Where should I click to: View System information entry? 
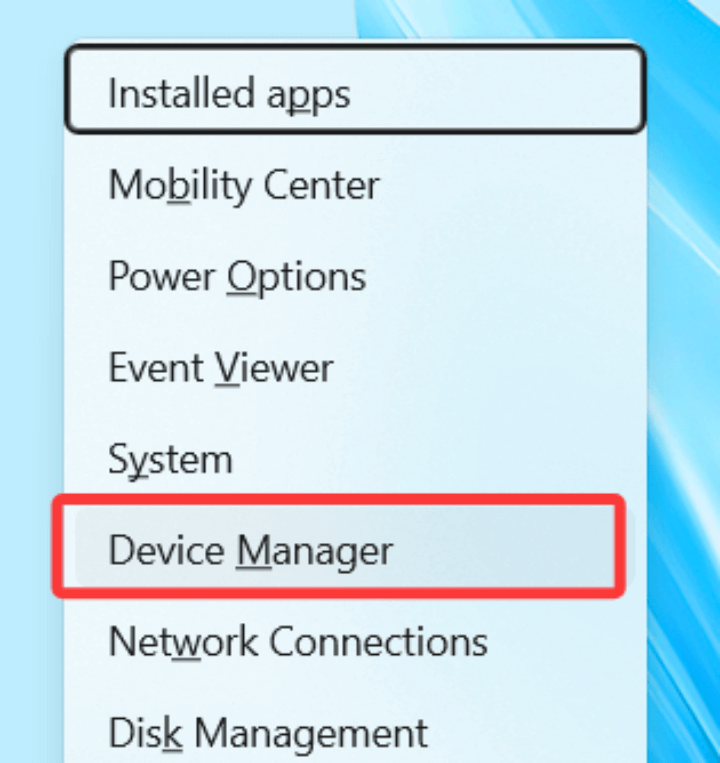170,459
